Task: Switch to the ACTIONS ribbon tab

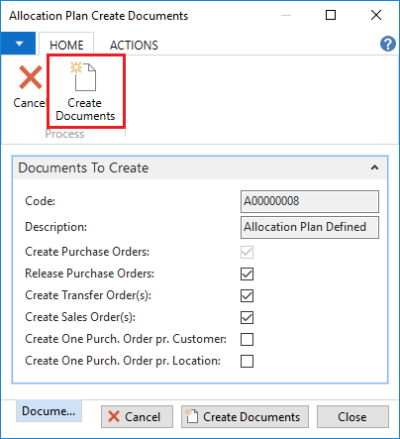Action: (x=134, y=45)
